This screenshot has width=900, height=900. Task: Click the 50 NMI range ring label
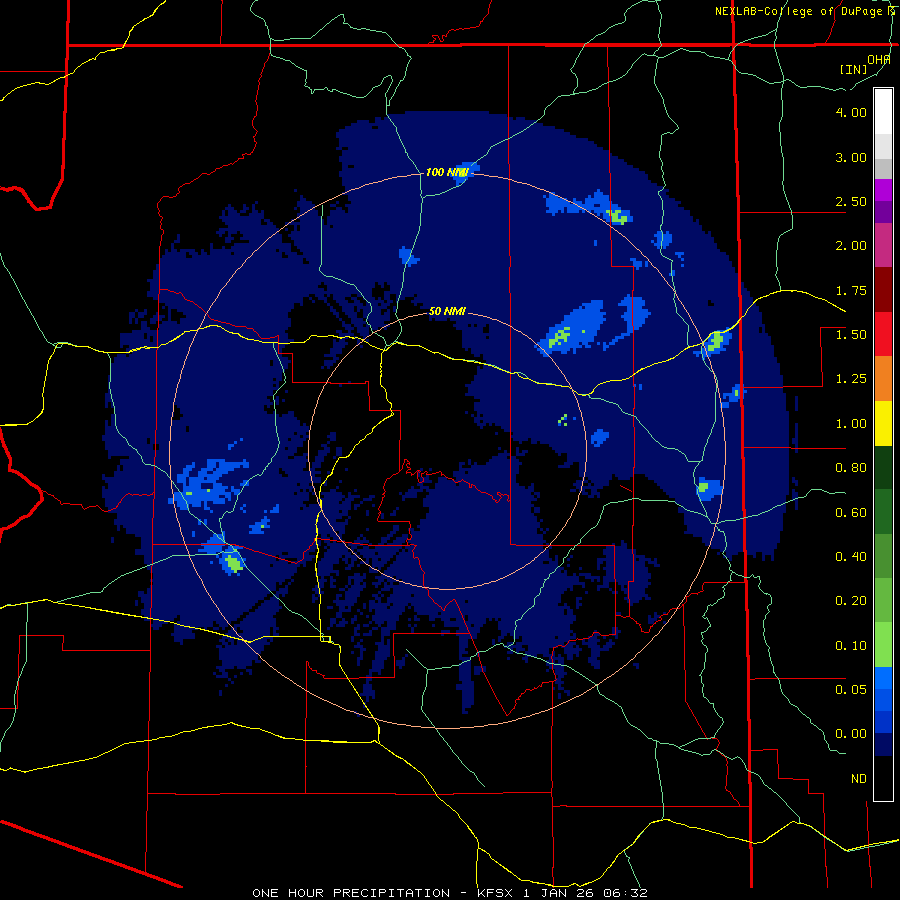pos(447,311)
